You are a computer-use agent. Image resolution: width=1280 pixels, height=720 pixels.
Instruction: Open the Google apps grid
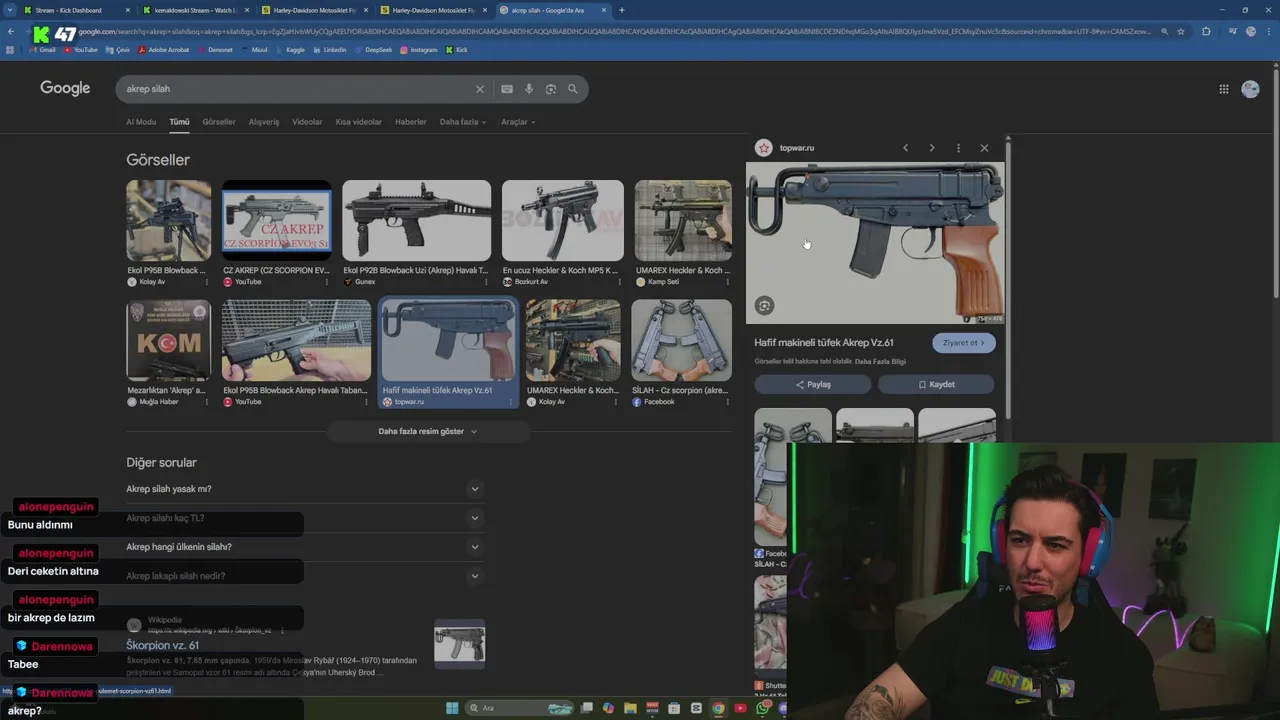[x=1224, y=89]
